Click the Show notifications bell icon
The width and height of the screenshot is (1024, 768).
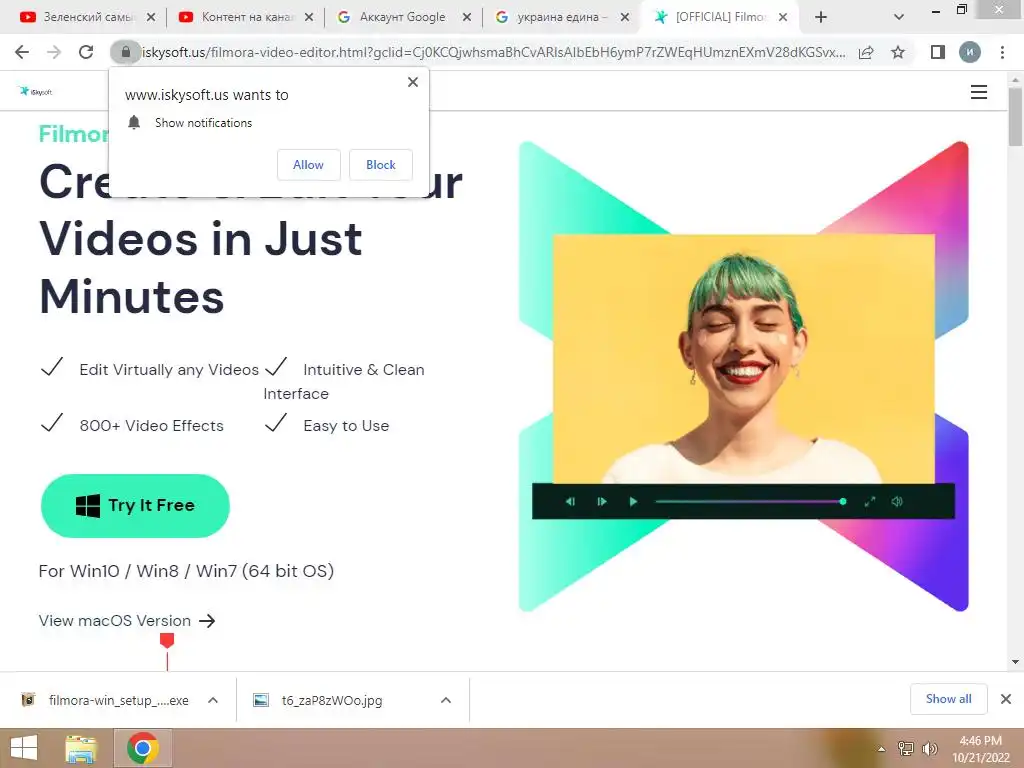134,122
